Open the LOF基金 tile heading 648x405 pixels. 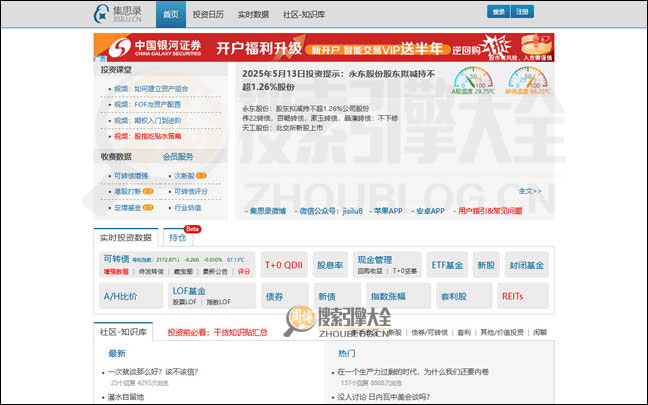(x=189, y=291)
